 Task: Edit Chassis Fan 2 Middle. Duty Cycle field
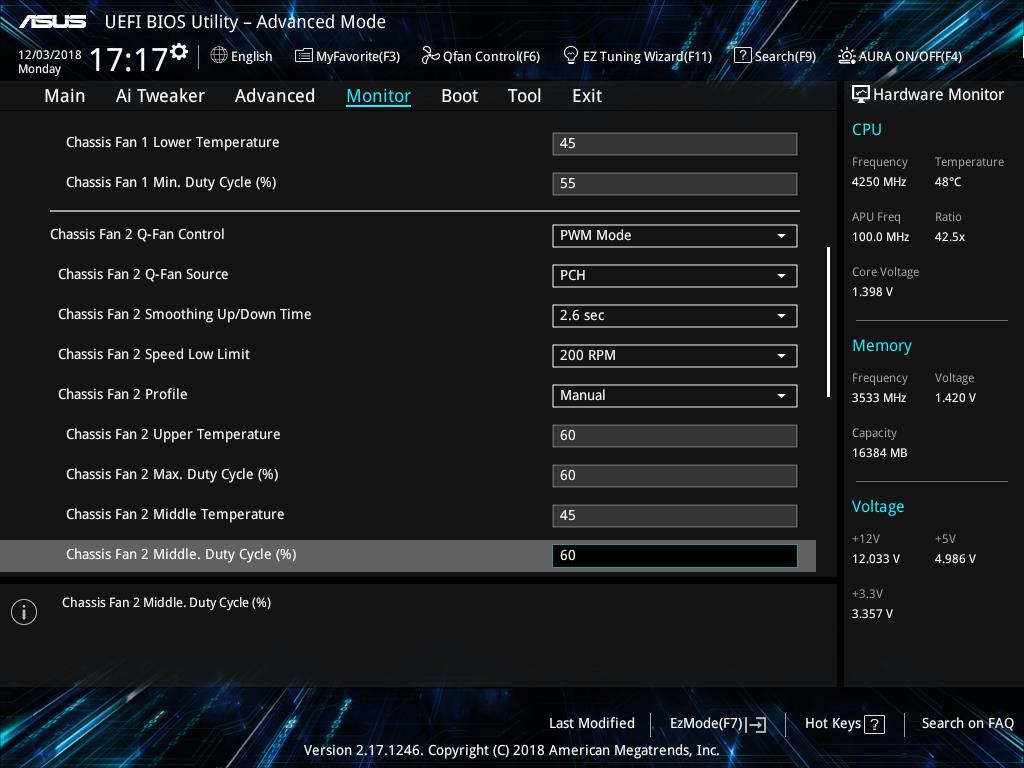coord(675,555)
